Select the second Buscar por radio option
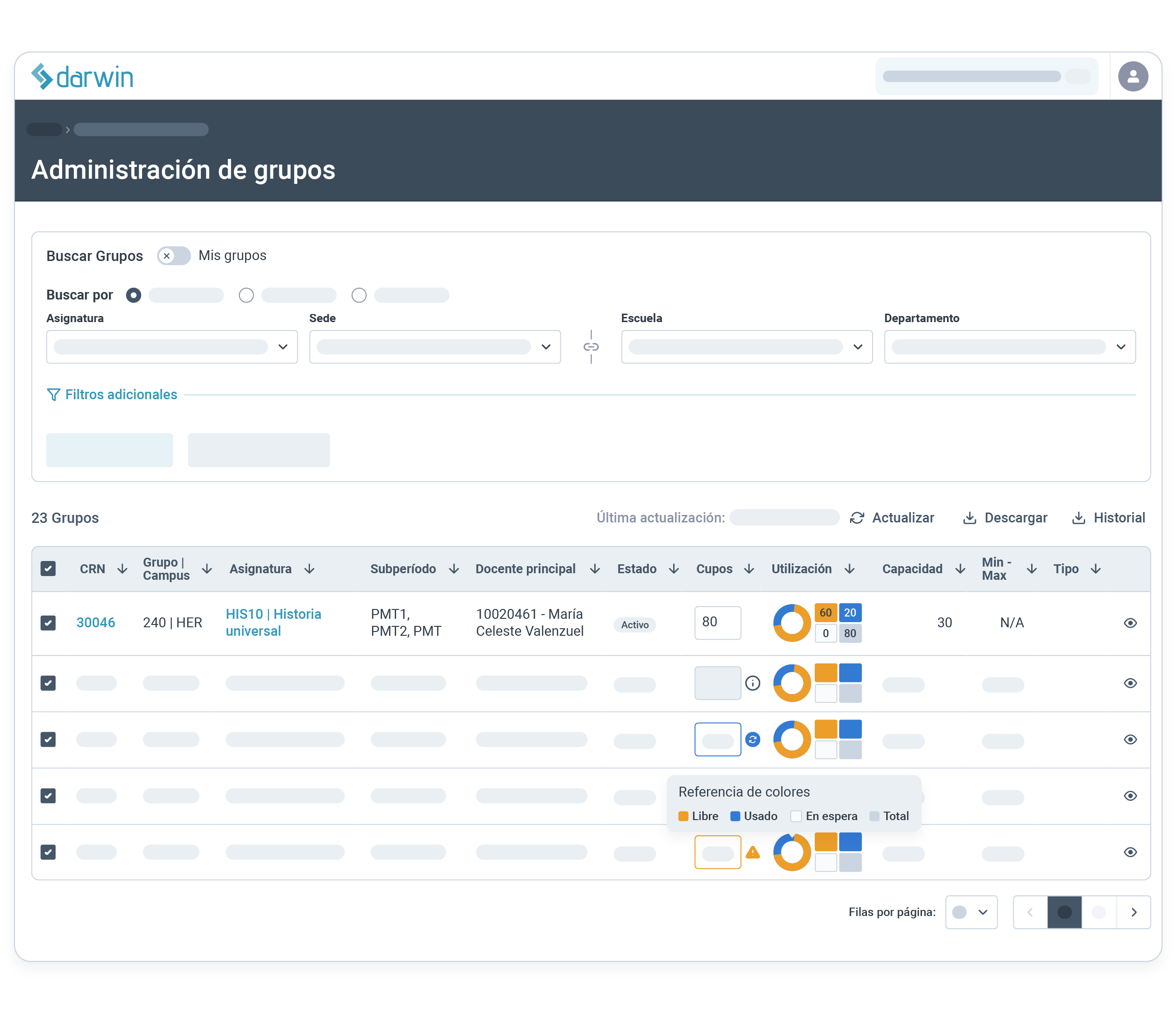The height and width of the screenshot is (1019, 1176). 246,295
